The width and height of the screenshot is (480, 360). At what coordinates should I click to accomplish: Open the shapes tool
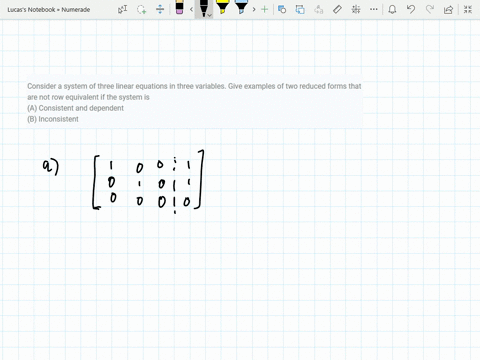282,9
